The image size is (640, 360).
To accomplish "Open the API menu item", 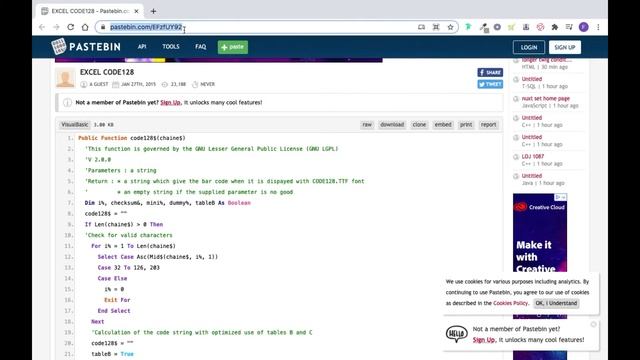I will pyautogui.click(x=142, y=47).
